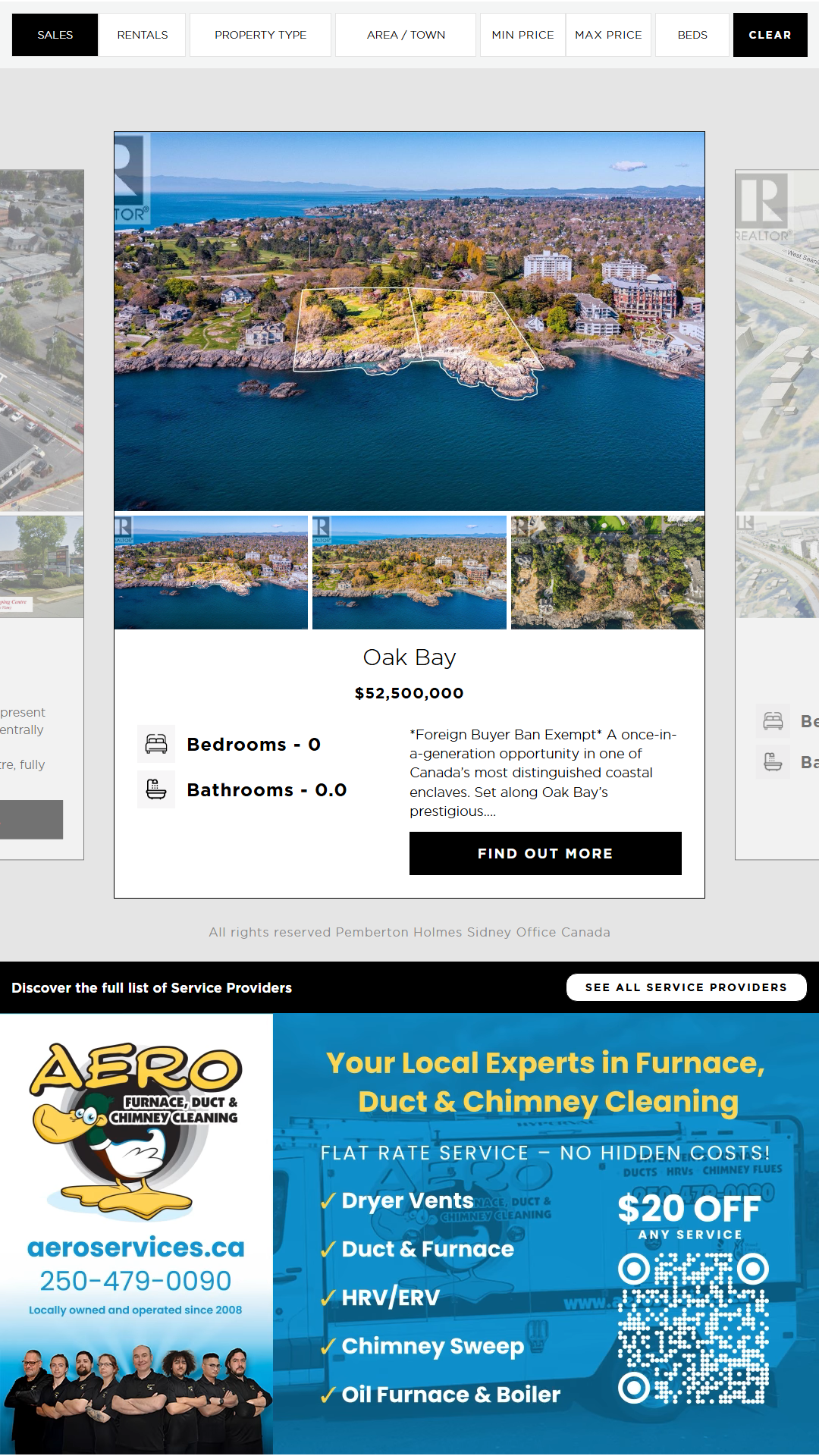Click the bathtub icon beside Bathrooms
This screenshot has height=1456, width=819.
(156, 789)
